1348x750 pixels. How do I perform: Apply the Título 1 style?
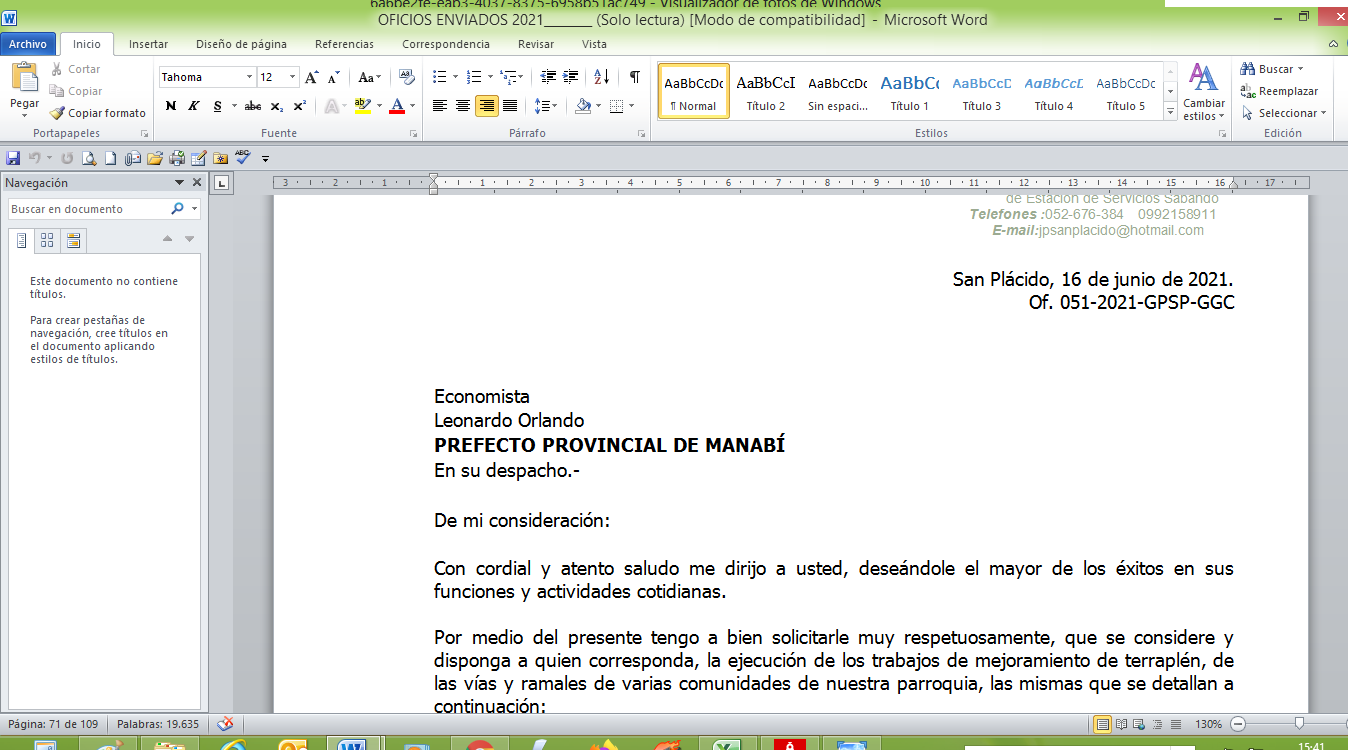coord(909,92)
